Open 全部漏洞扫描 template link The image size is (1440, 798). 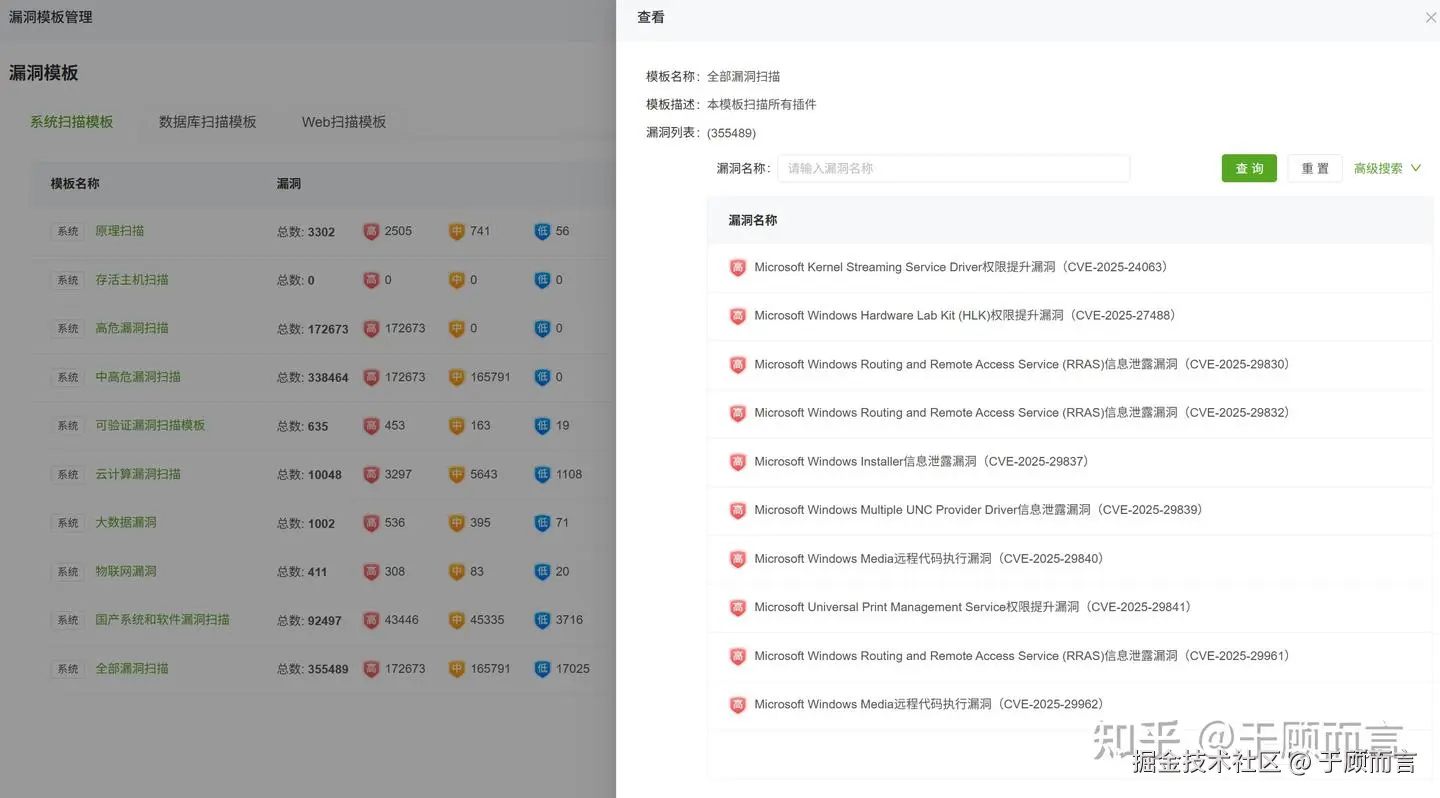click(132, 669)
